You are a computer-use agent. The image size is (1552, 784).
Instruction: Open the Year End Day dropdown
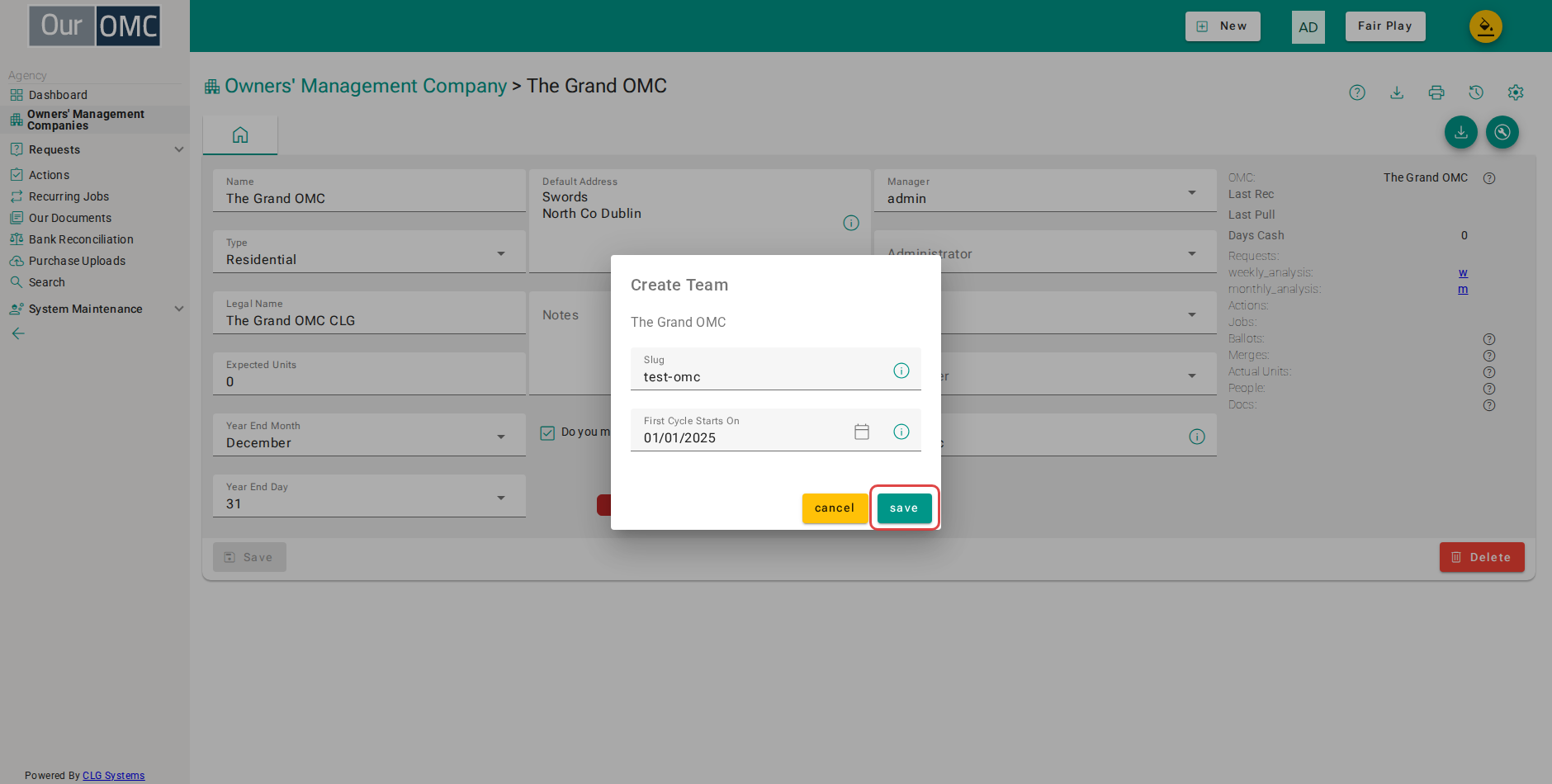(369, 496)
